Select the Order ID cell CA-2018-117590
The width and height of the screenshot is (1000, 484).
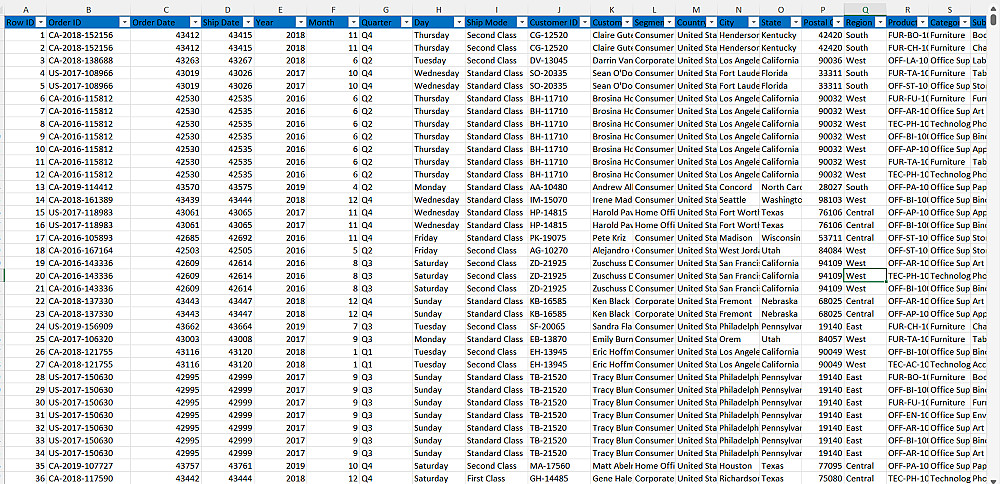[x=88, y=478]
